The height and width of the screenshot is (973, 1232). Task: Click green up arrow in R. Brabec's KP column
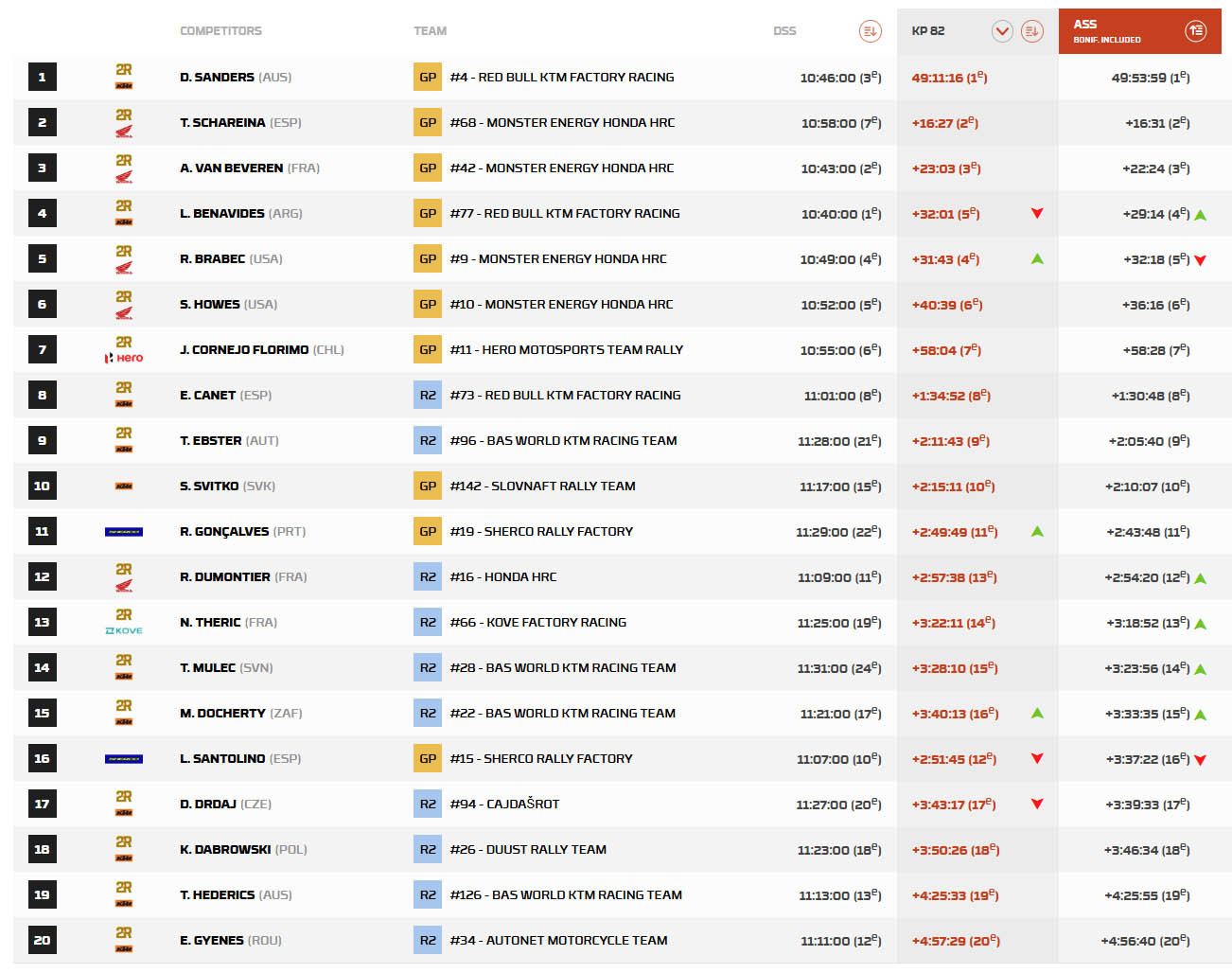tap(1037, 259)
